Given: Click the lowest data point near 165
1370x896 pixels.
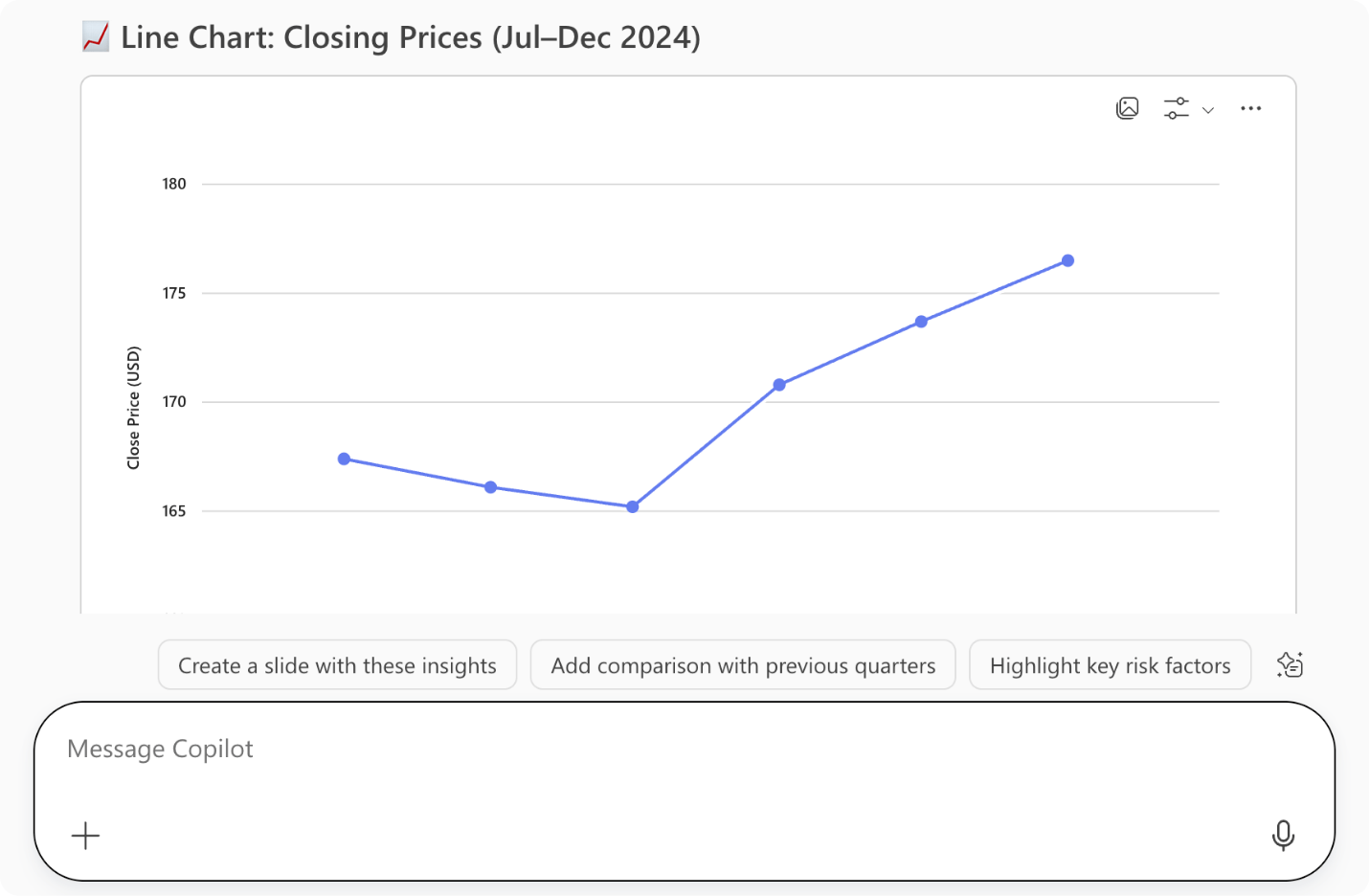Looking at the screenshot, I should coord(633,507).
